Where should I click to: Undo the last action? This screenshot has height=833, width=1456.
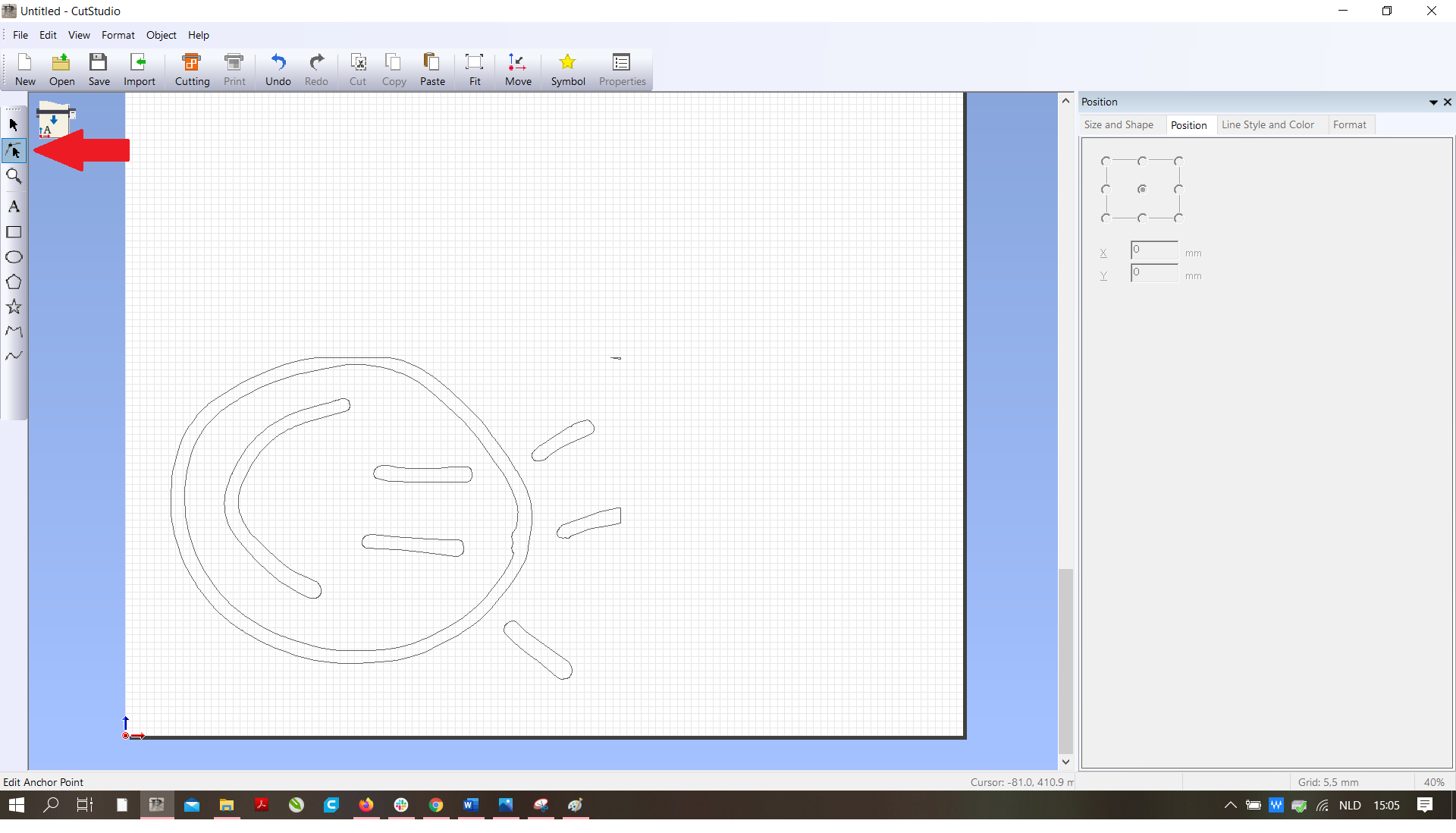coord(278,70)
